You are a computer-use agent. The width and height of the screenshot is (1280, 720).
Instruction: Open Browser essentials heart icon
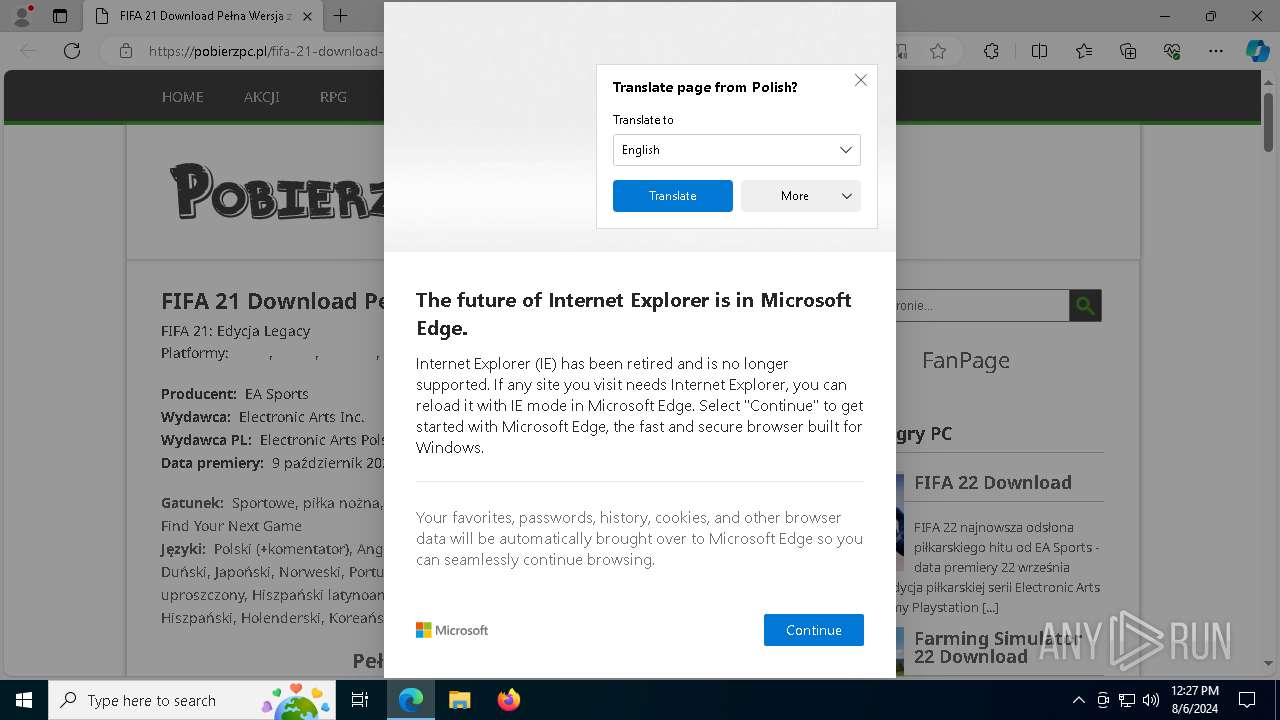[x=1172, y=51]
